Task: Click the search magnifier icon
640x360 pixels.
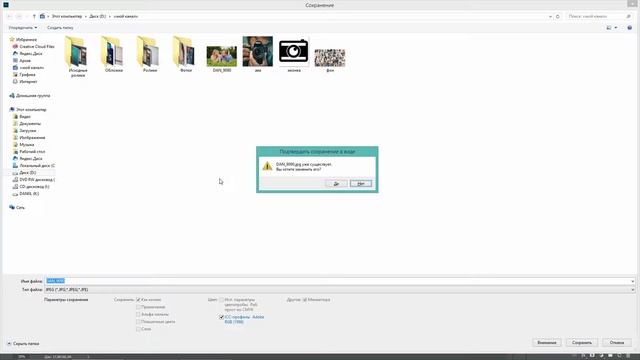Action: (629, 16)
